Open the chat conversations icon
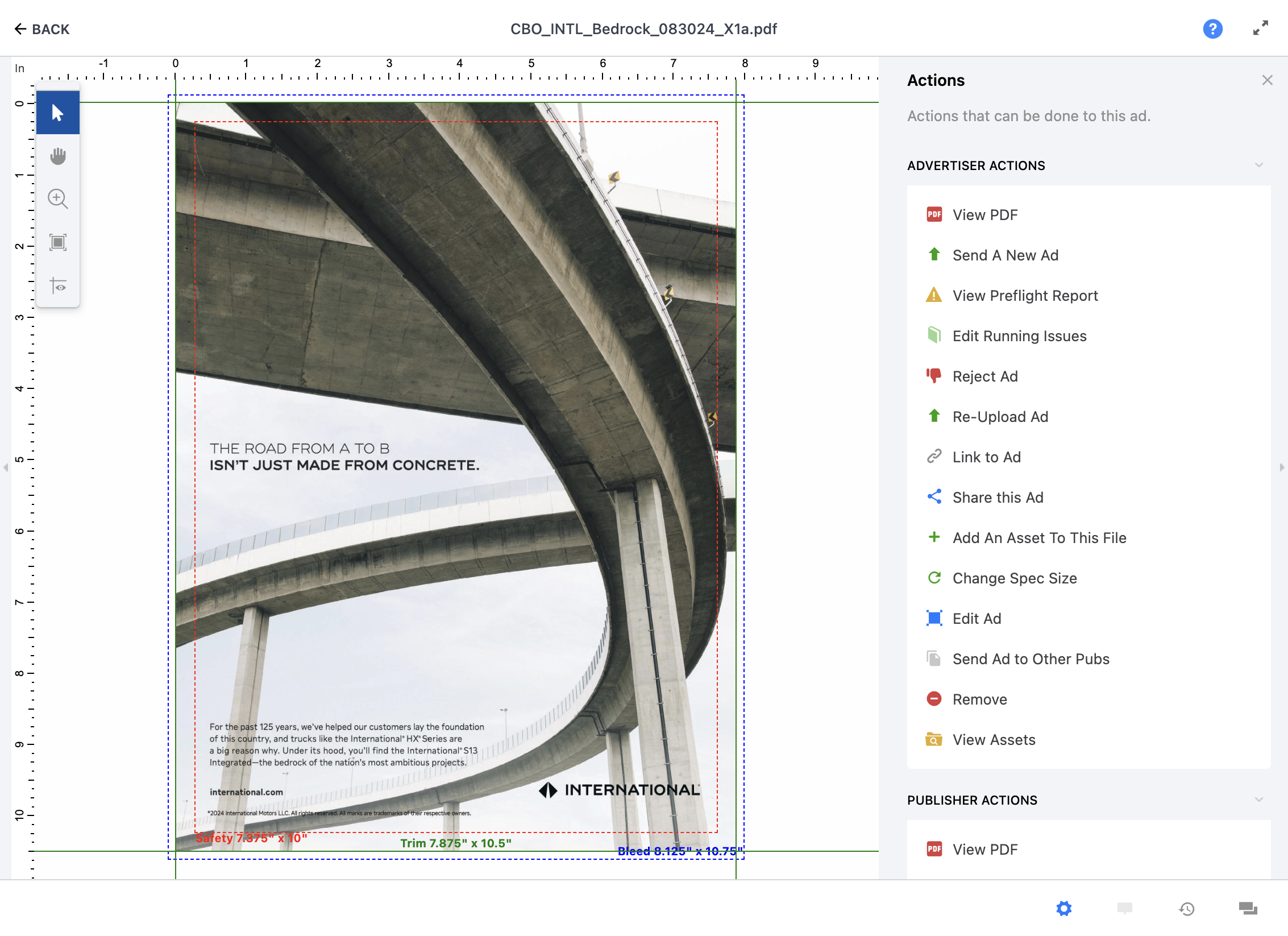Image resolution: width=1288 pixels, height=936 pixels. [1248, 908]
